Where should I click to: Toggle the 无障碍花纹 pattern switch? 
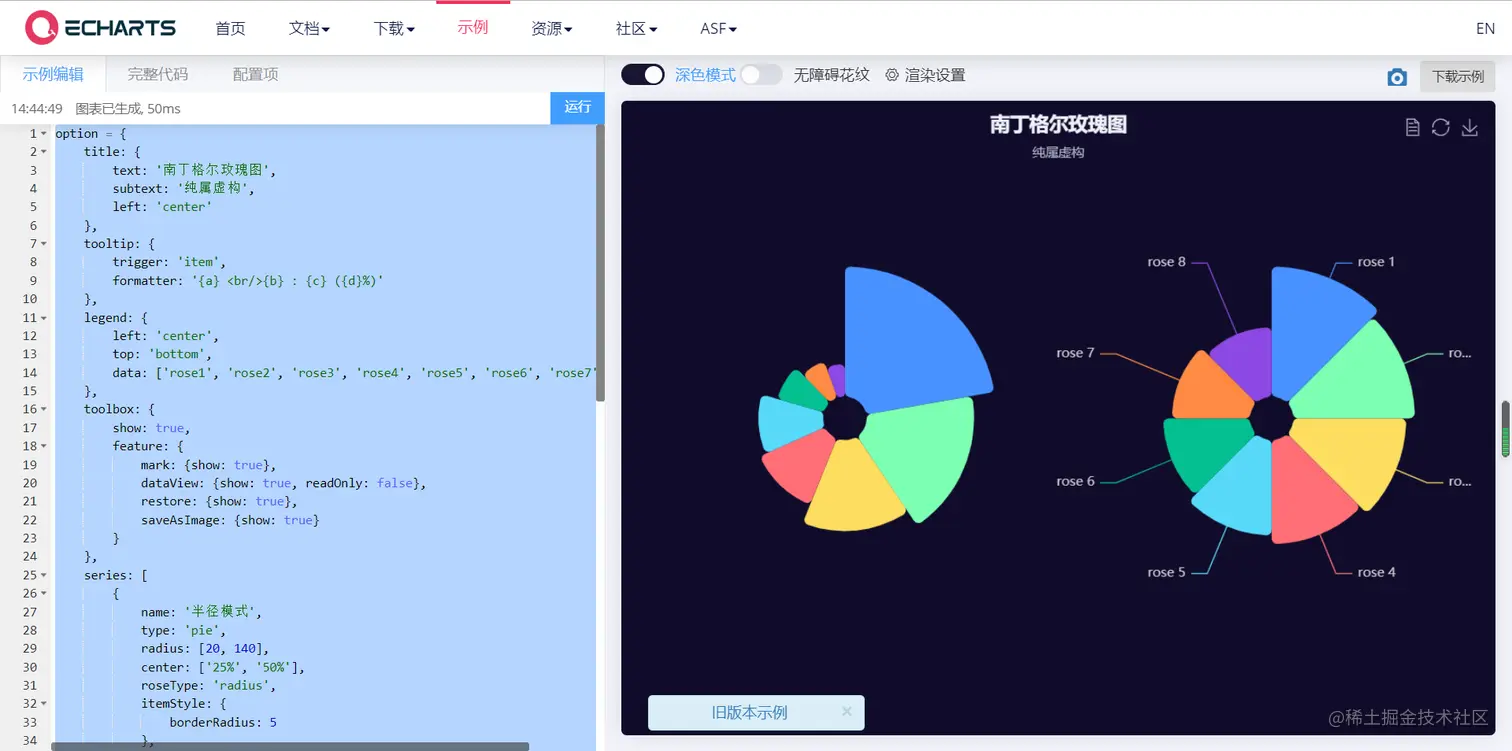(760, 75)
